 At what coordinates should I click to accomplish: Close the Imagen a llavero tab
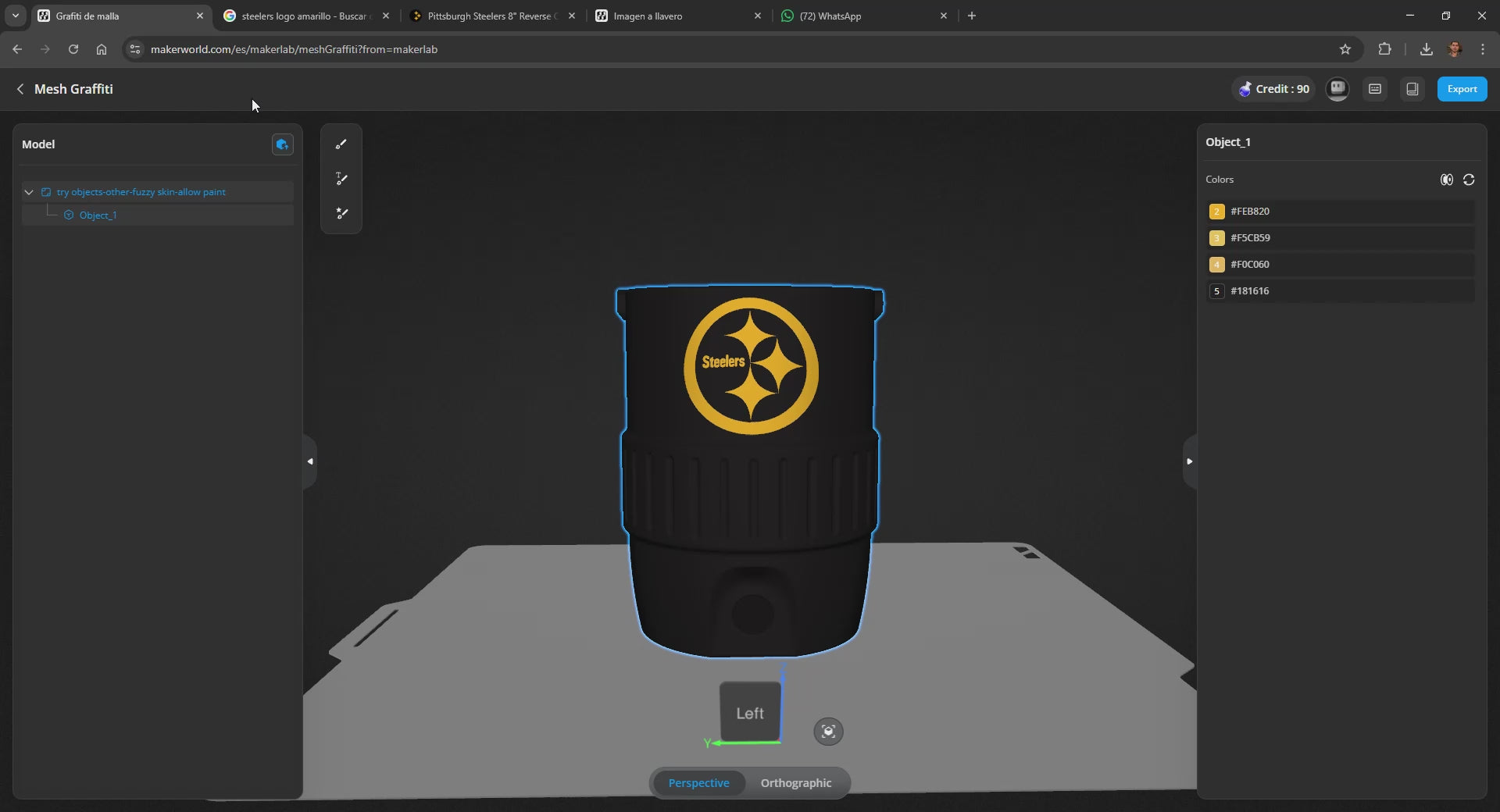(758, 16)
